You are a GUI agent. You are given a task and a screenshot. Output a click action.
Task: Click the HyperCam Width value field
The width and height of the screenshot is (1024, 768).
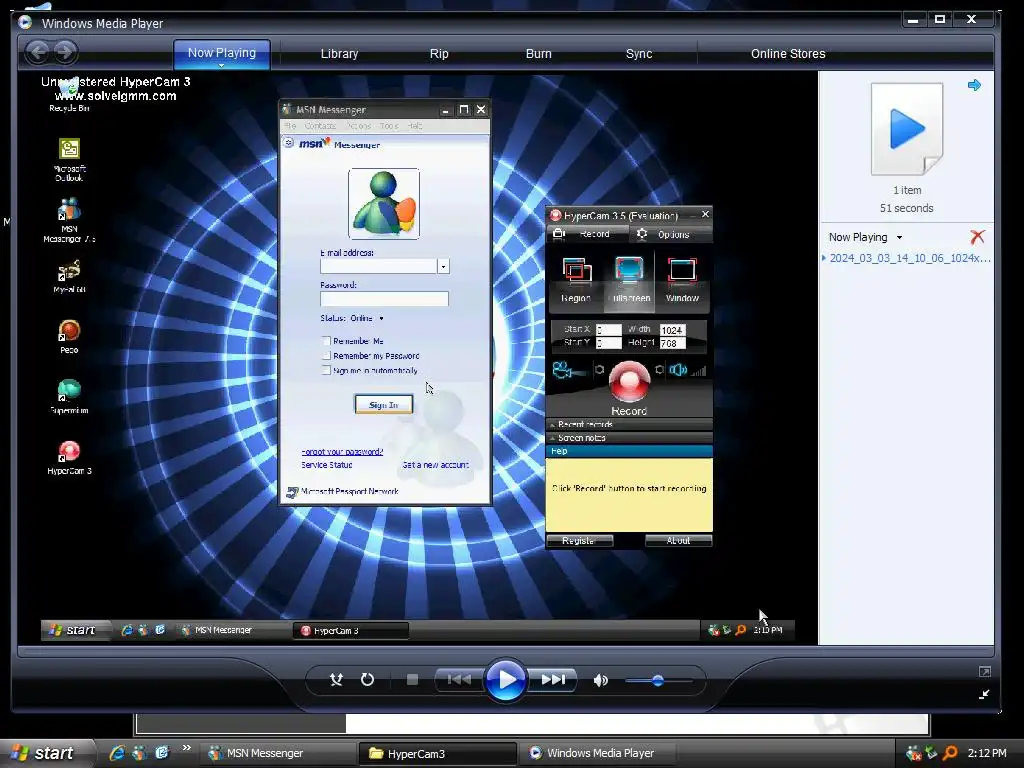click(673, 330)
